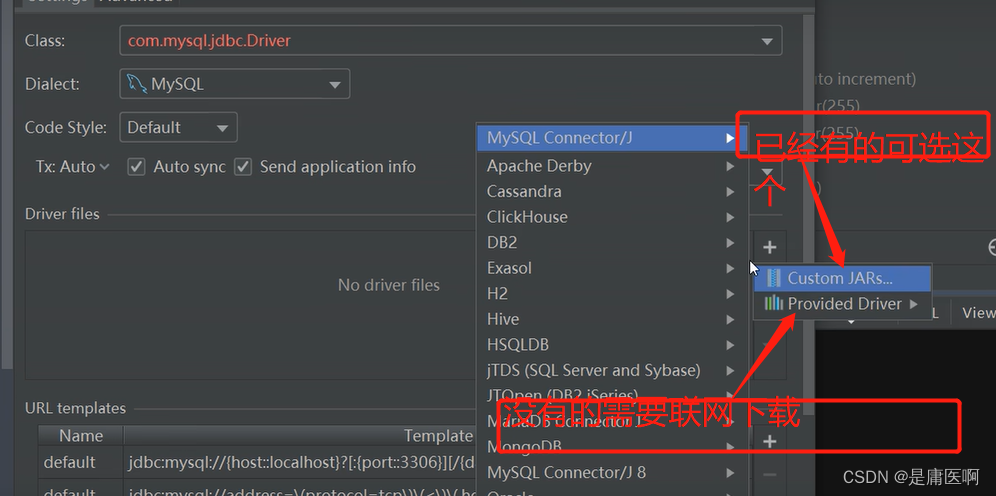
Task: Click the Provided Driver bars icon
Action: pos(773,304)
